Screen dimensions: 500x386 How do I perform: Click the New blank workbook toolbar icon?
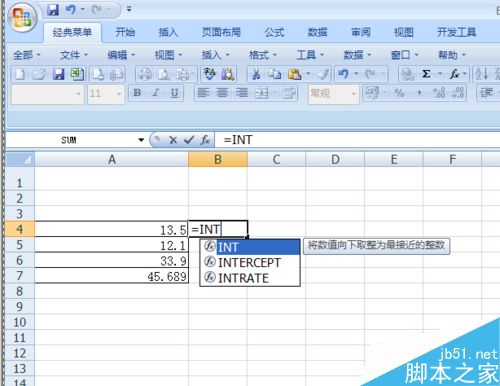click(20, 74)
